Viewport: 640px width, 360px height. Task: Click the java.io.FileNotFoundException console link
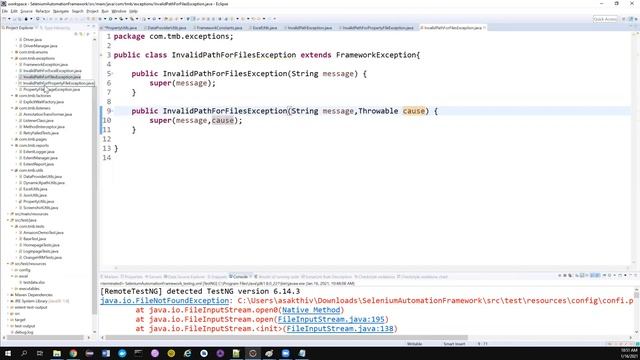click(164, 301)
